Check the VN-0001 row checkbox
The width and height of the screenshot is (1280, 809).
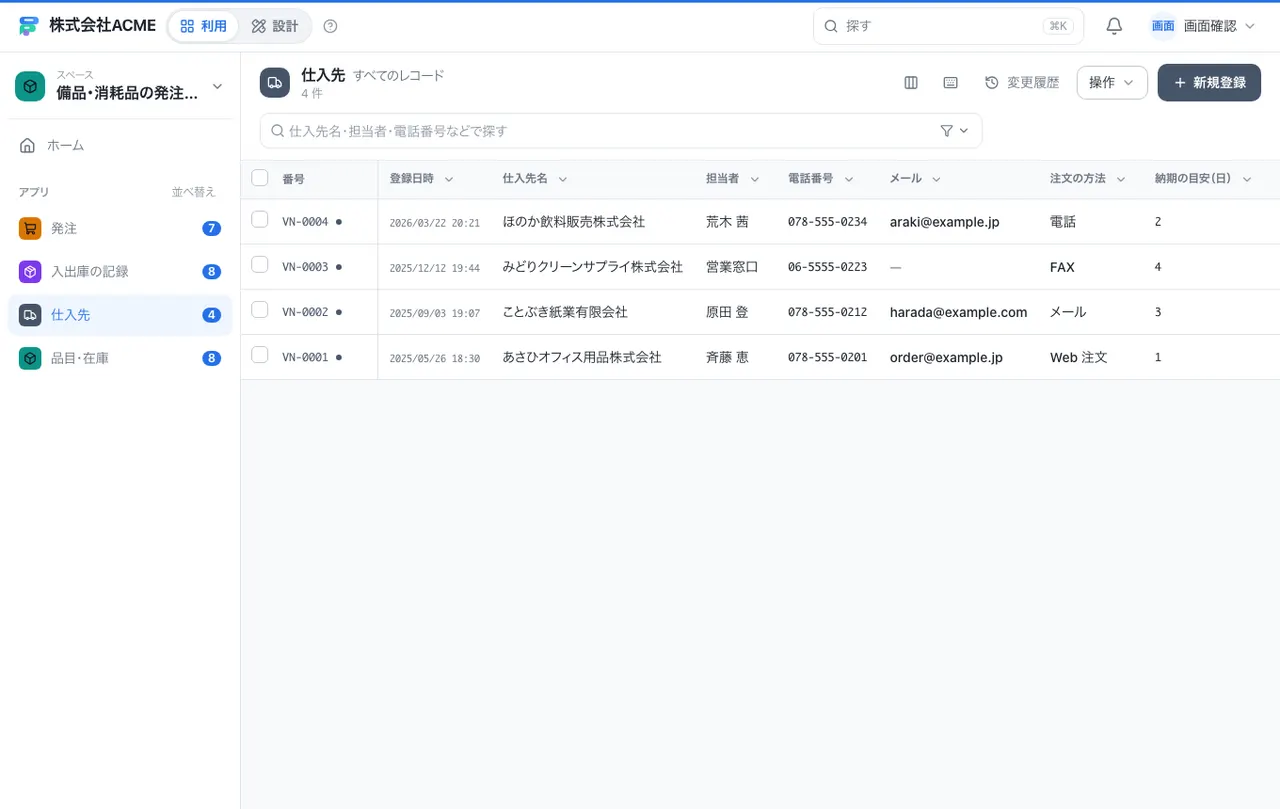[260, 355]
